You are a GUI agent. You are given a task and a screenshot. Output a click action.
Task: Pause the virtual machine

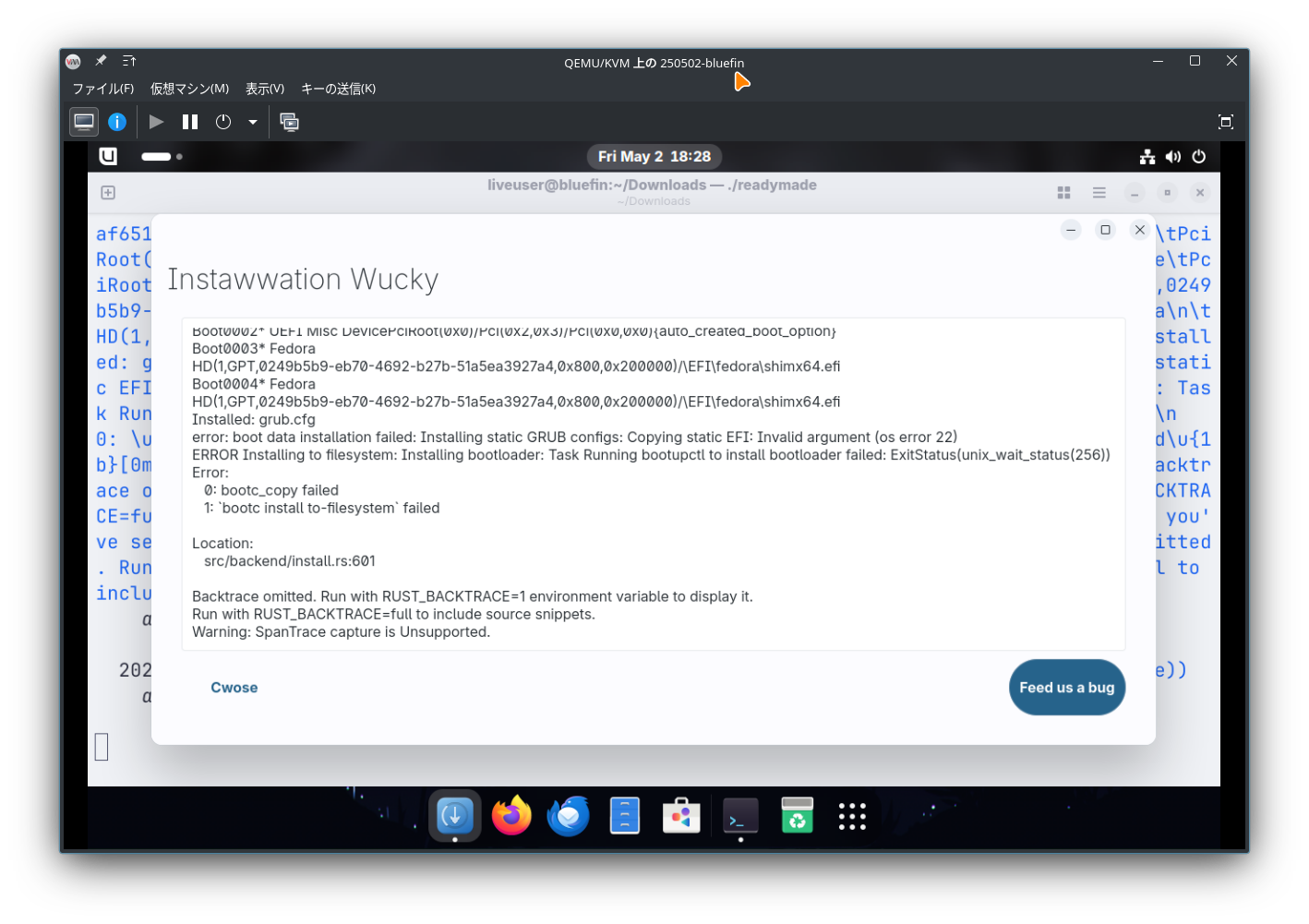(x=190, y=122)
